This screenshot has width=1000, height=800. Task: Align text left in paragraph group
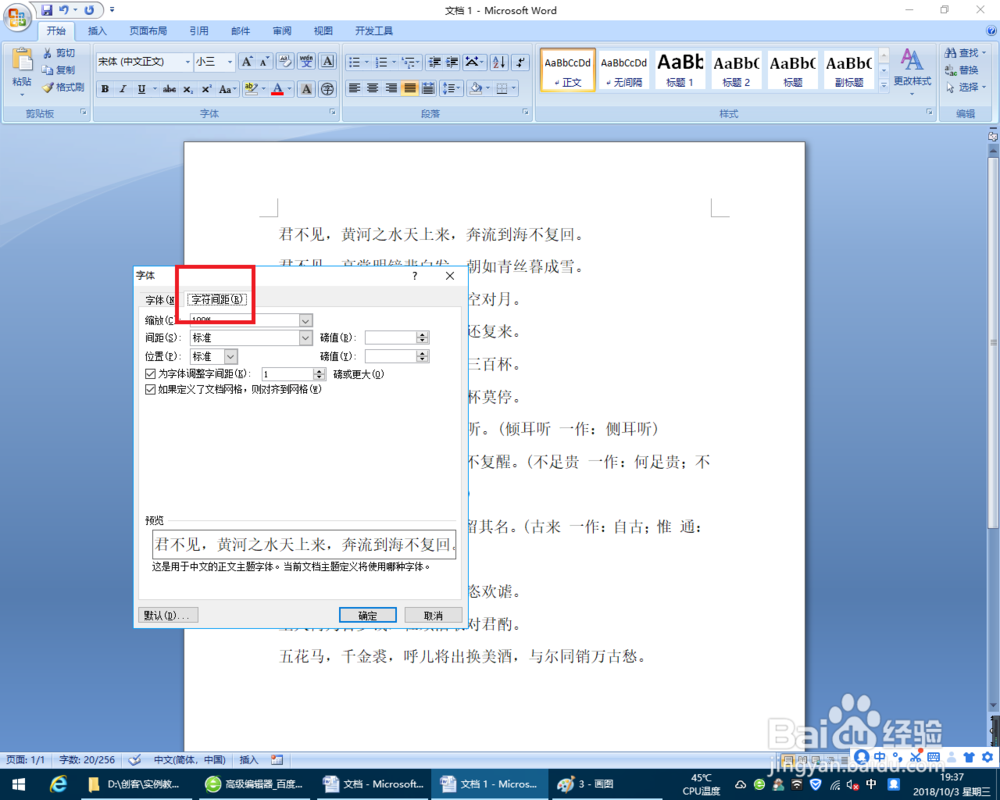coord(355,88)
